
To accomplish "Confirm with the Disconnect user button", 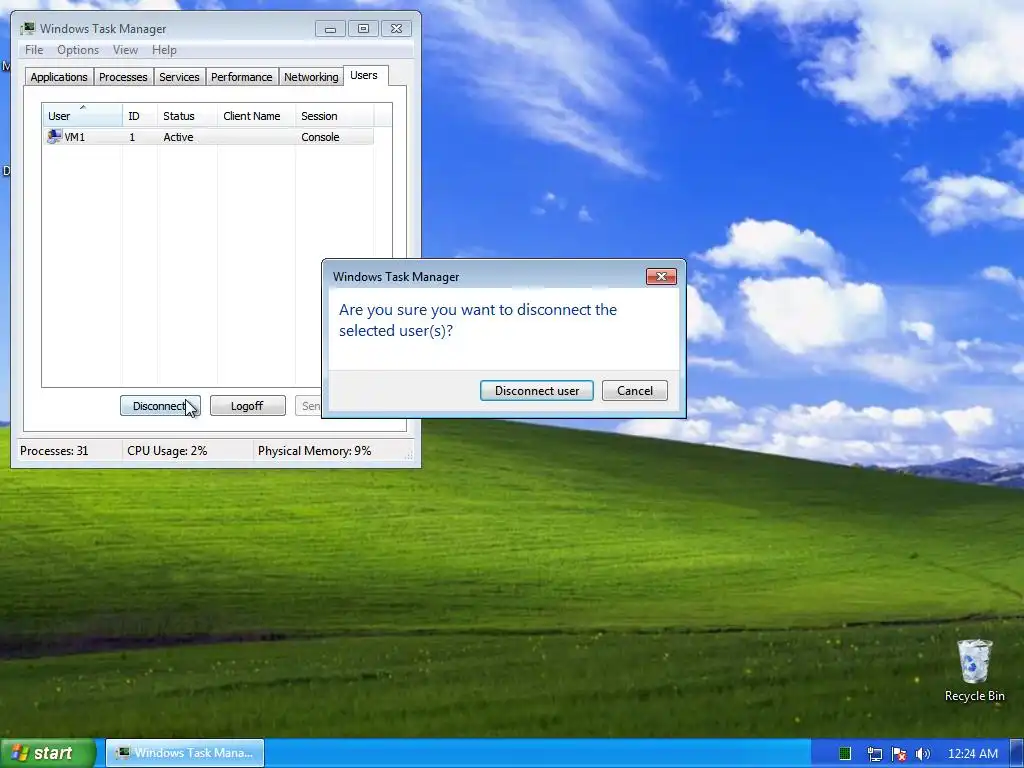I will tap(536, 391).
